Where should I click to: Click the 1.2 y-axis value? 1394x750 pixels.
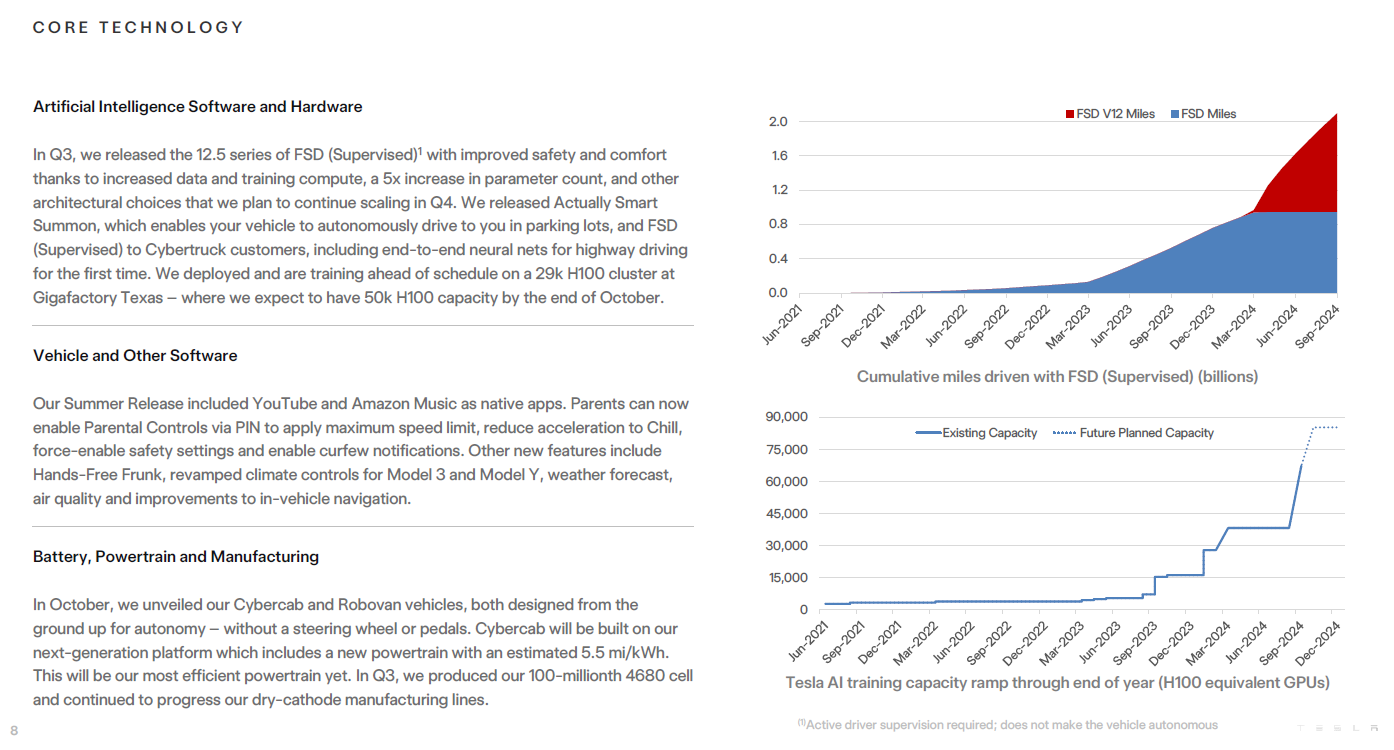click(x=779, y=190)
